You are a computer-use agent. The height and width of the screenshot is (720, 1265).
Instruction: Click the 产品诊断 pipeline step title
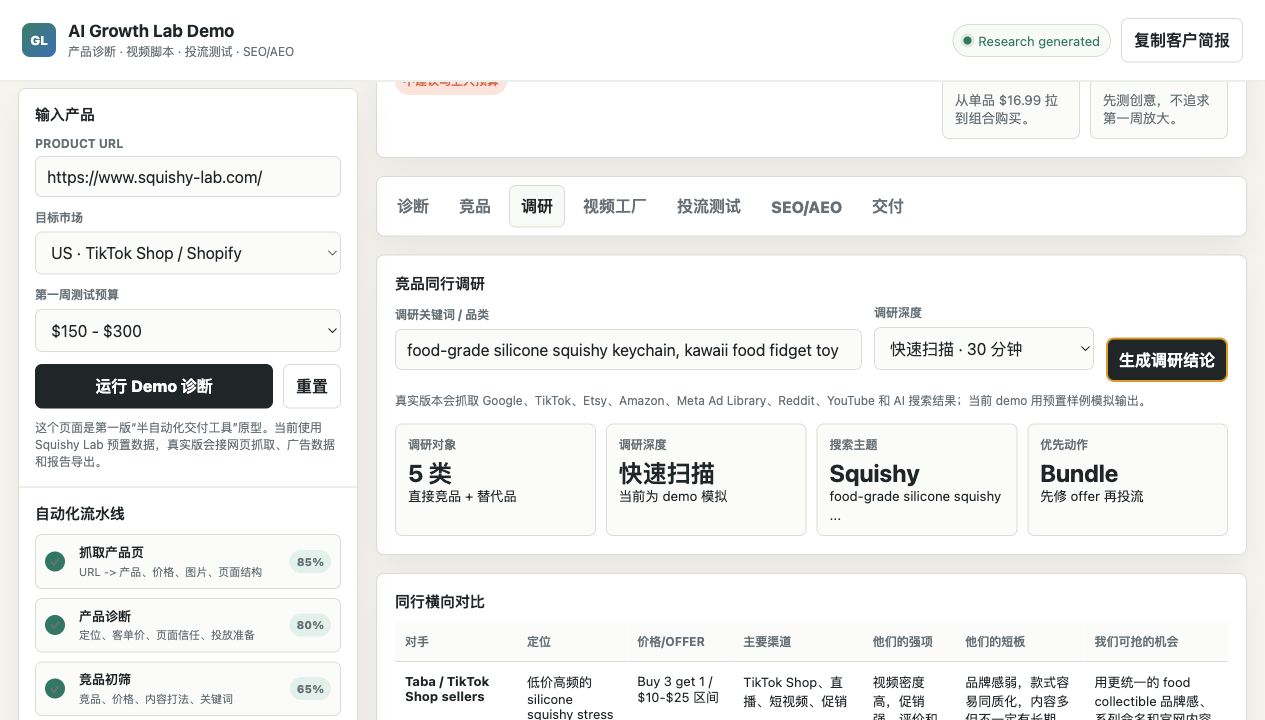[x=105, y=616]
